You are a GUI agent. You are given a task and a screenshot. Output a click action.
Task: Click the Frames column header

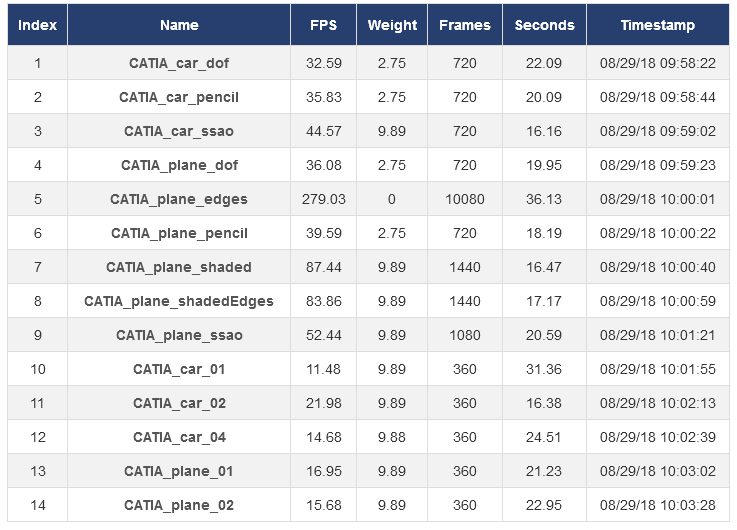click(465, 25)
